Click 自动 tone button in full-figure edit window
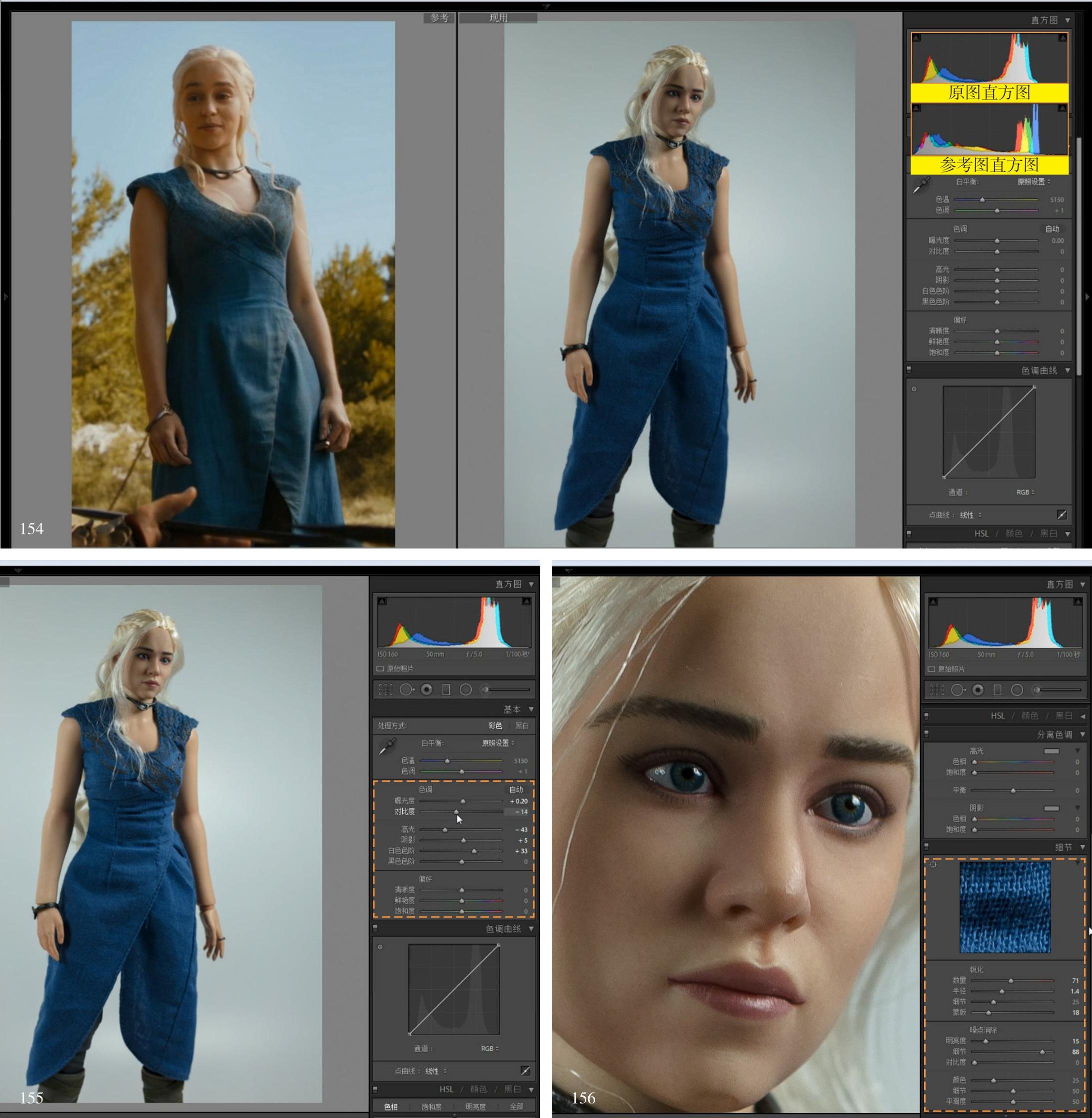Image resolution: width=1092 pixels, height=1118 pixels. coord(516,789)
